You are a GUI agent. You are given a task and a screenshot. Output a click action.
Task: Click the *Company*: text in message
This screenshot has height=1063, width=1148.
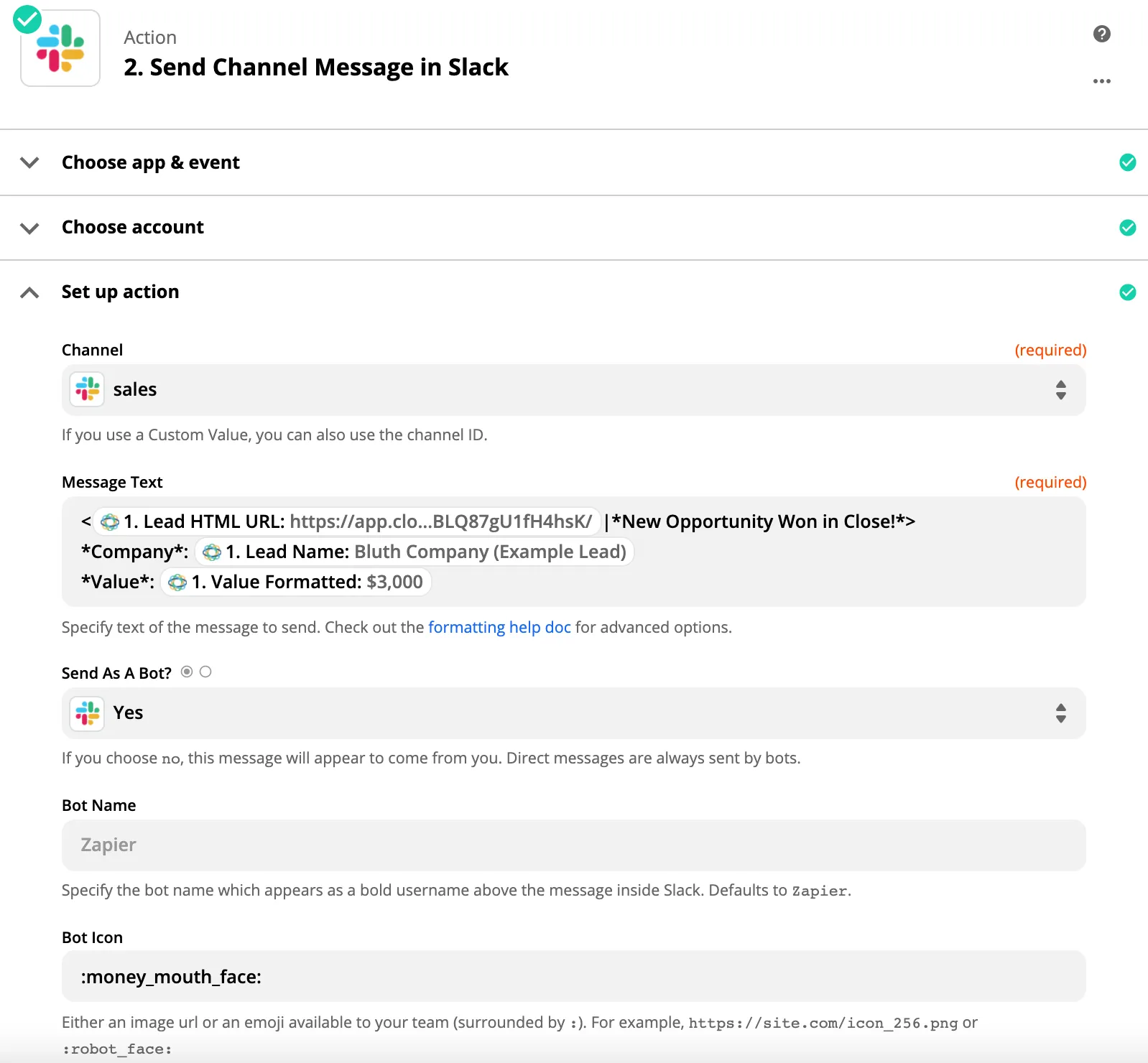(x=135, y=552)
